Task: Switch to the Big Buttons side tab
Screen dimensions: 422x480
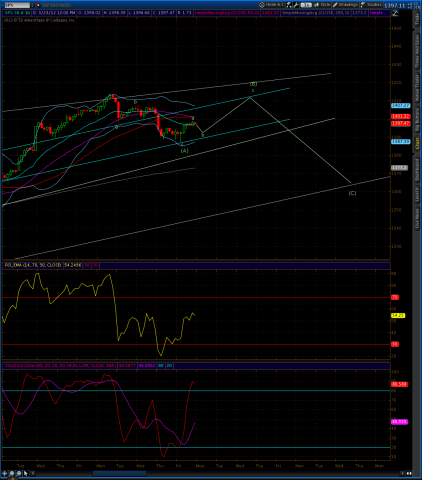Action: (417, 119)
